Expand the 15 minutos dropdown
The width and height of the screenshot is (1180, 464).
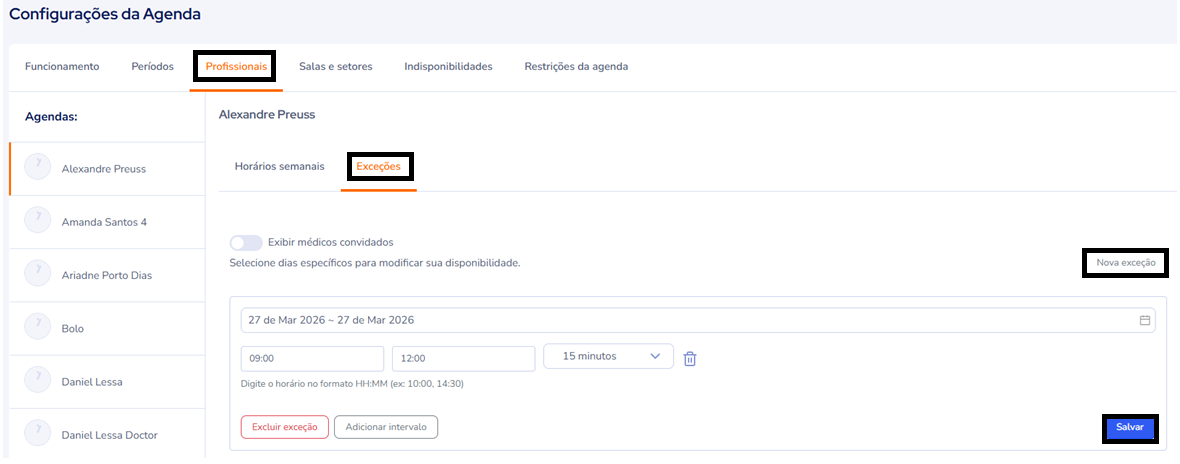(608, 356)
